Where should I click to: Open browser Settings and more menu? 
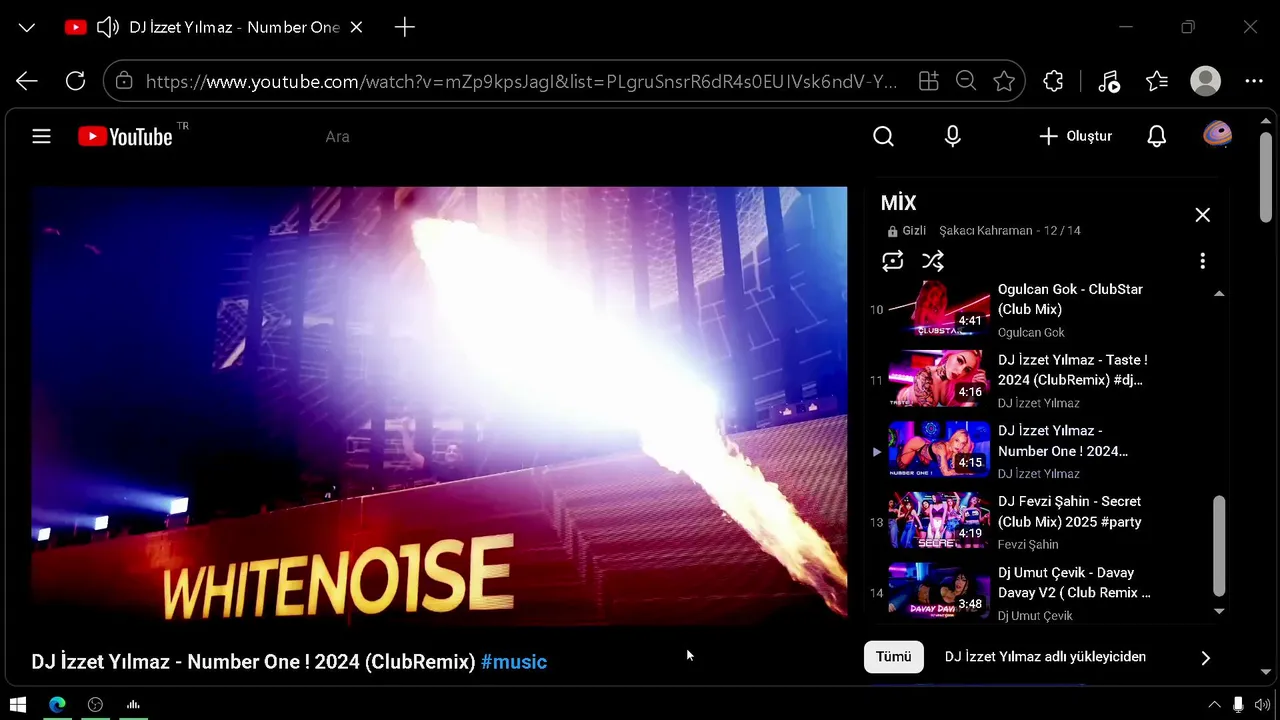[1254, 82]
